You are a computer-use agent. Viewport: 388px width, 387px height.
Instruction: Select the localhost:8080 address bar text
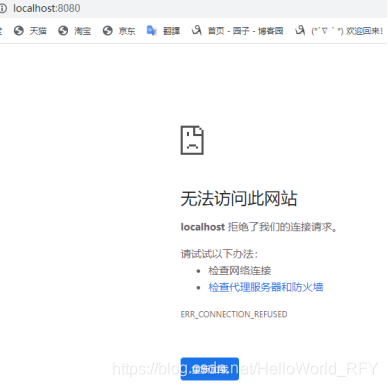tap(47, 8)
